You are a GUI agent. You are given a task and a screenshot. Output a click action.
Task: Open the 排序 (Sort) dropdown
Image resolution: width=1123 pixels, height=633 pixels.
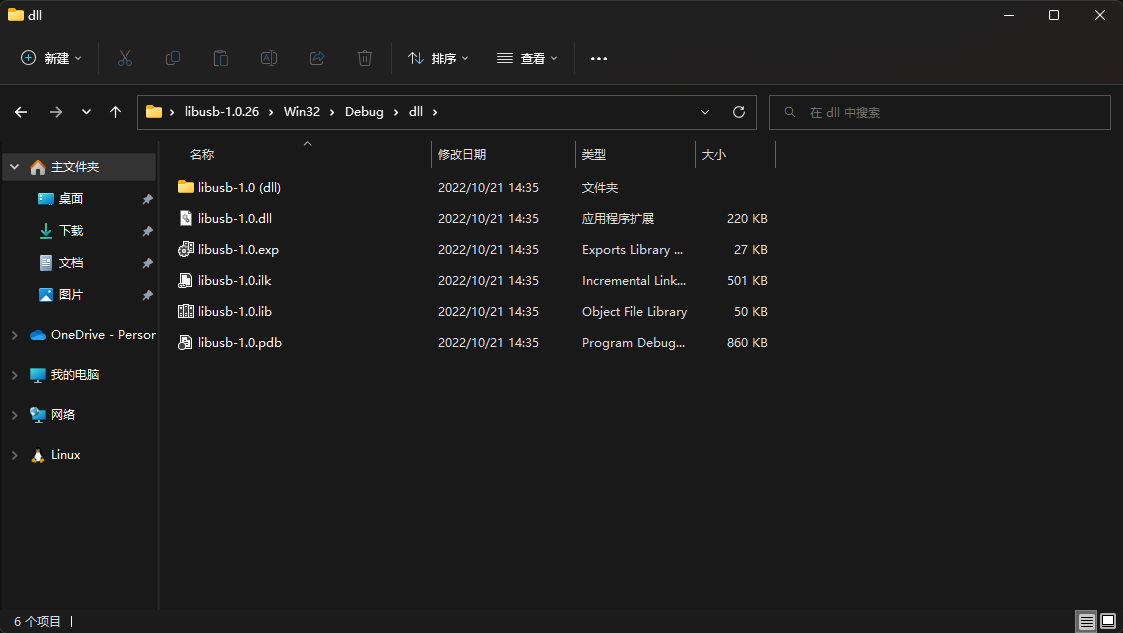[x=438, y=58]
